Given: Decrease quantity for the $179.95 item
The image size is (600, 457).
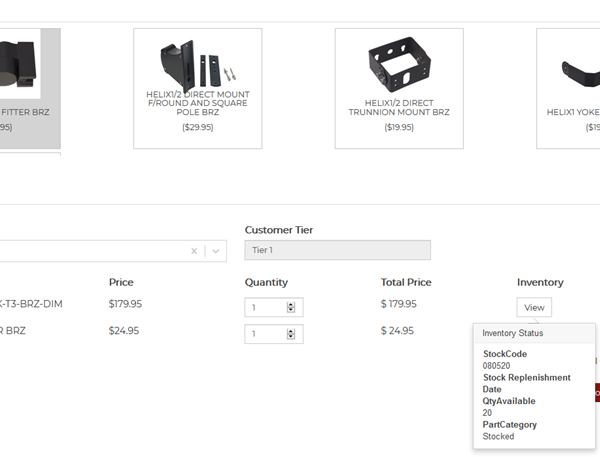Looking at the screenshot, I should 291,311.
